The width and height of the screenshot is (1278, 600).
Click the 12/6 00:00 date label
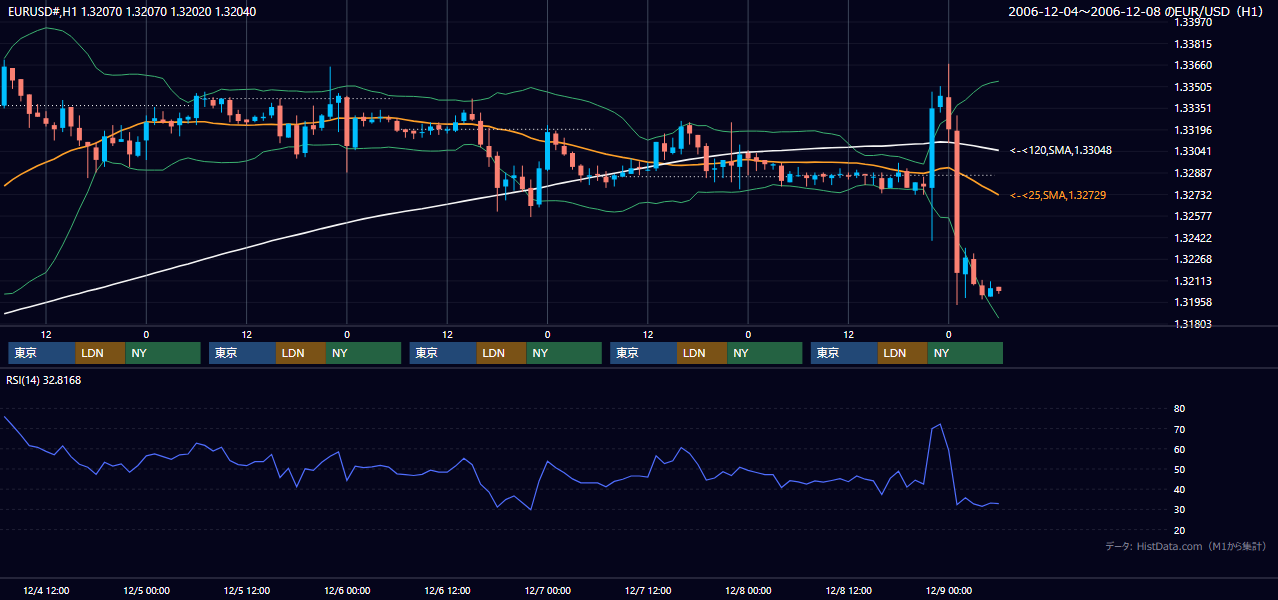click(x=346, y=591)
